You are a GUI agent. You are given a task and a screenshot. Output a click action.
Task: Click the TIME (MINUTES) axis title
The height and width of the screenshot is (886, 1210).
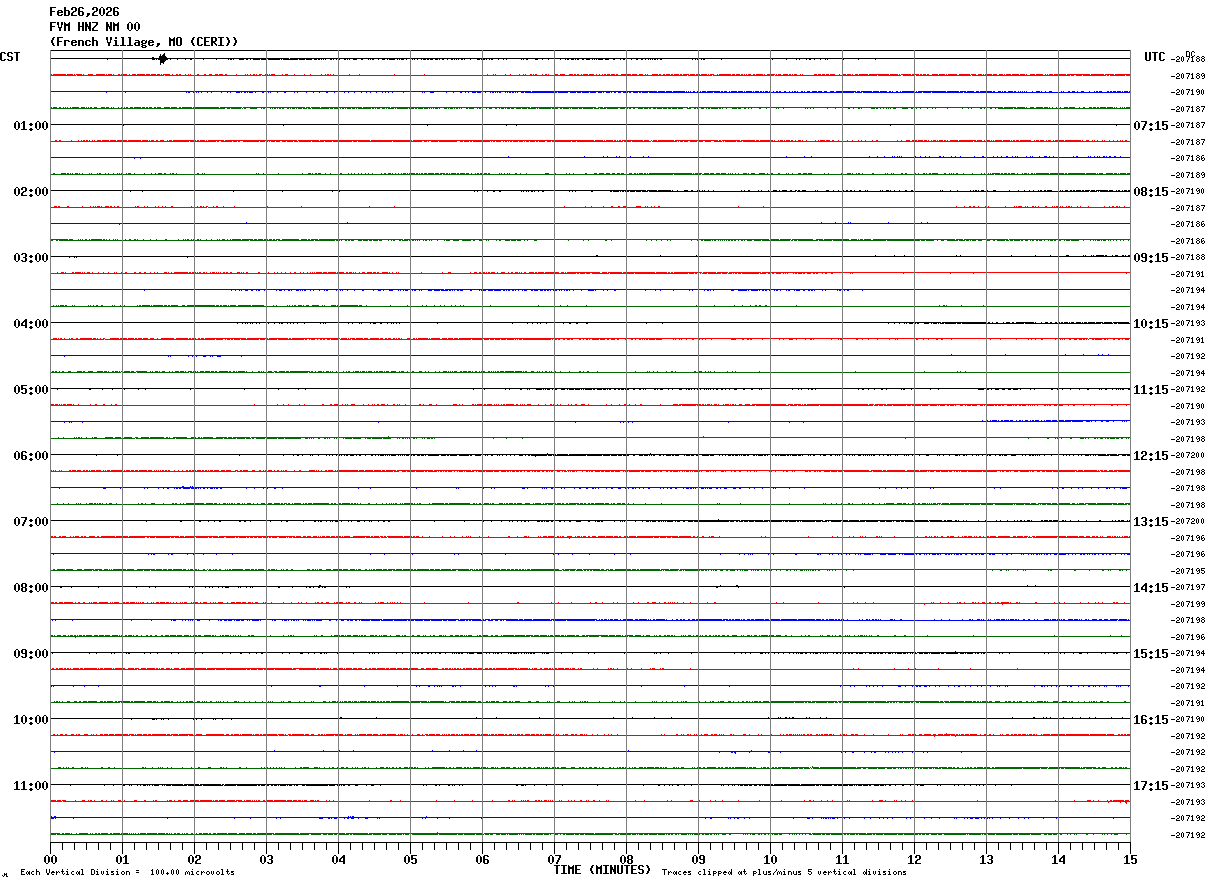pos(602,870)
